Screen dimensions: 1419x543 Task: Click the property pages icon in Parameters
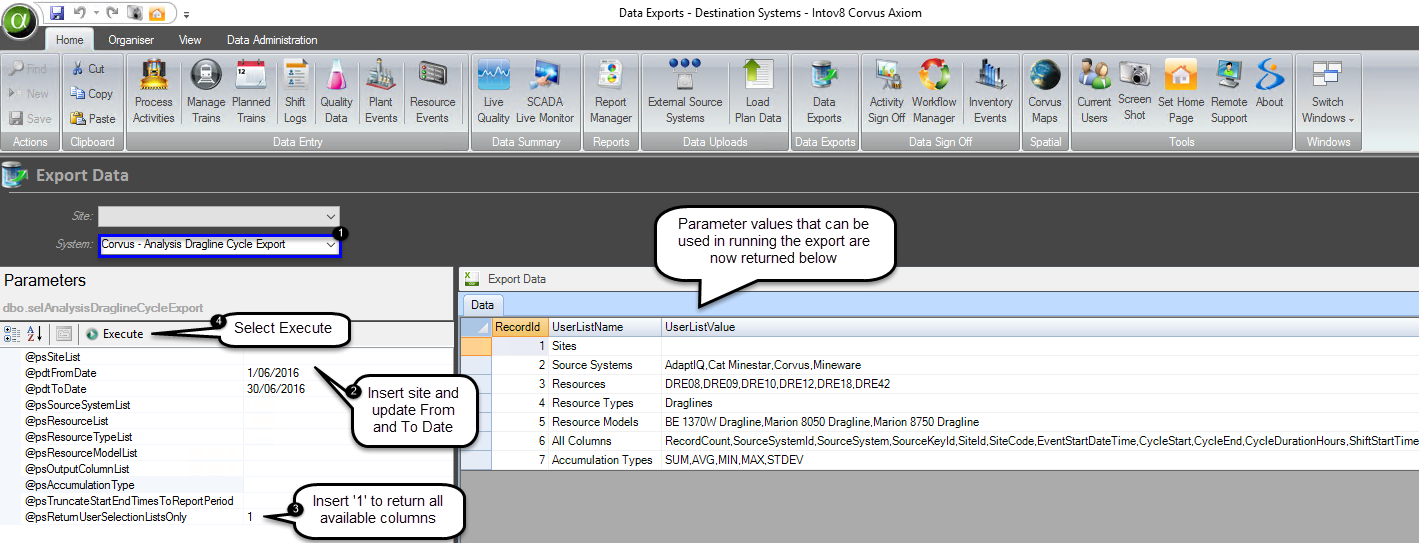point(63,334)
